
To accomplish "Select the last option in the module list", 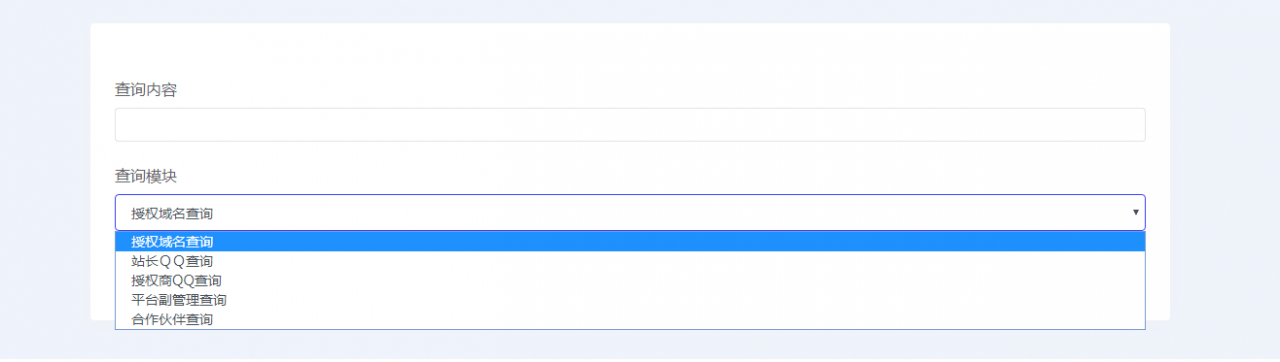I will [630, 320].
